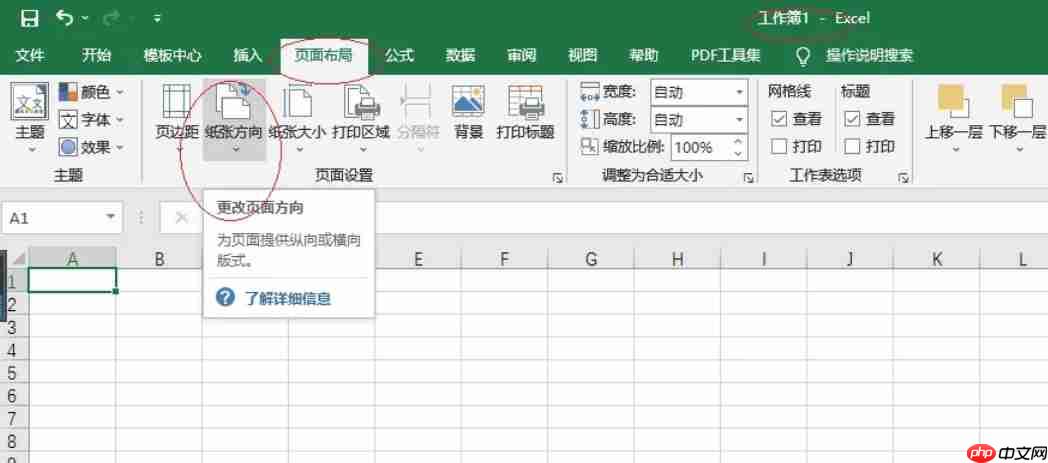Toggle the 网格线 查看 checkbox
The height and width of the screenshot is (463, 1048).
(x=779, y=120)
